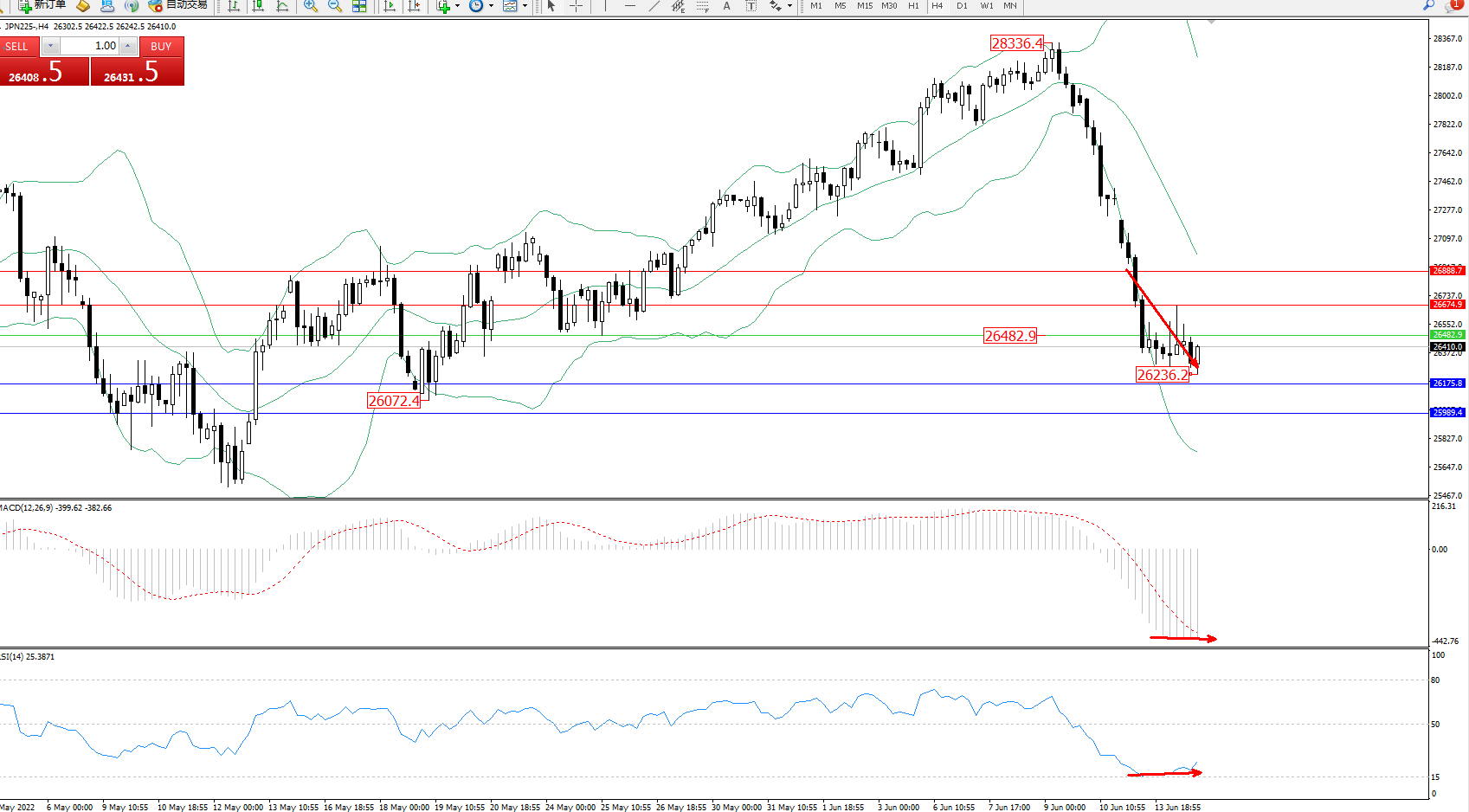Open the indicators list dropdown arrow
The image size is (1469, 812).
click(457, 6)
